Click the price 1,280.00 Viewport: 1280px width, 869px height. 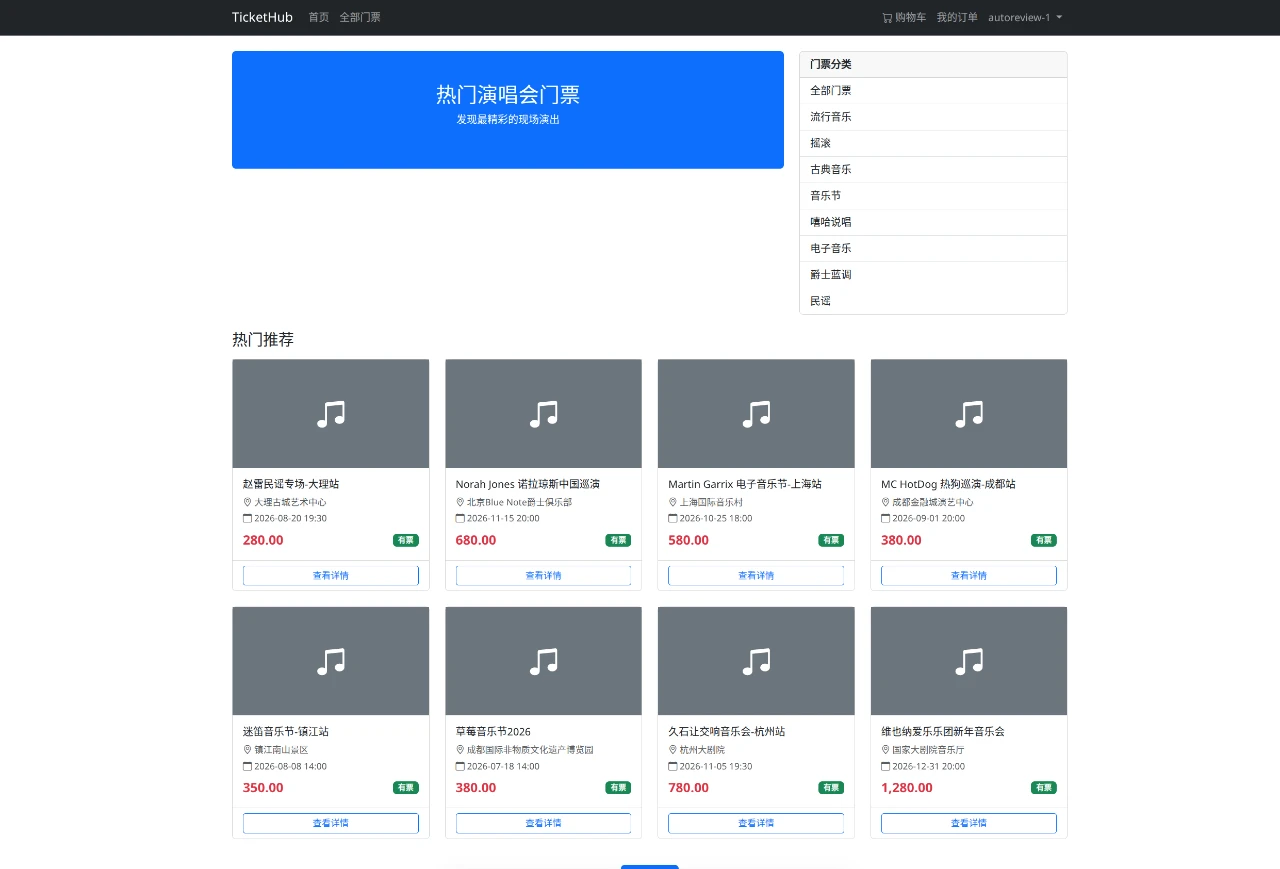[907, 788]
